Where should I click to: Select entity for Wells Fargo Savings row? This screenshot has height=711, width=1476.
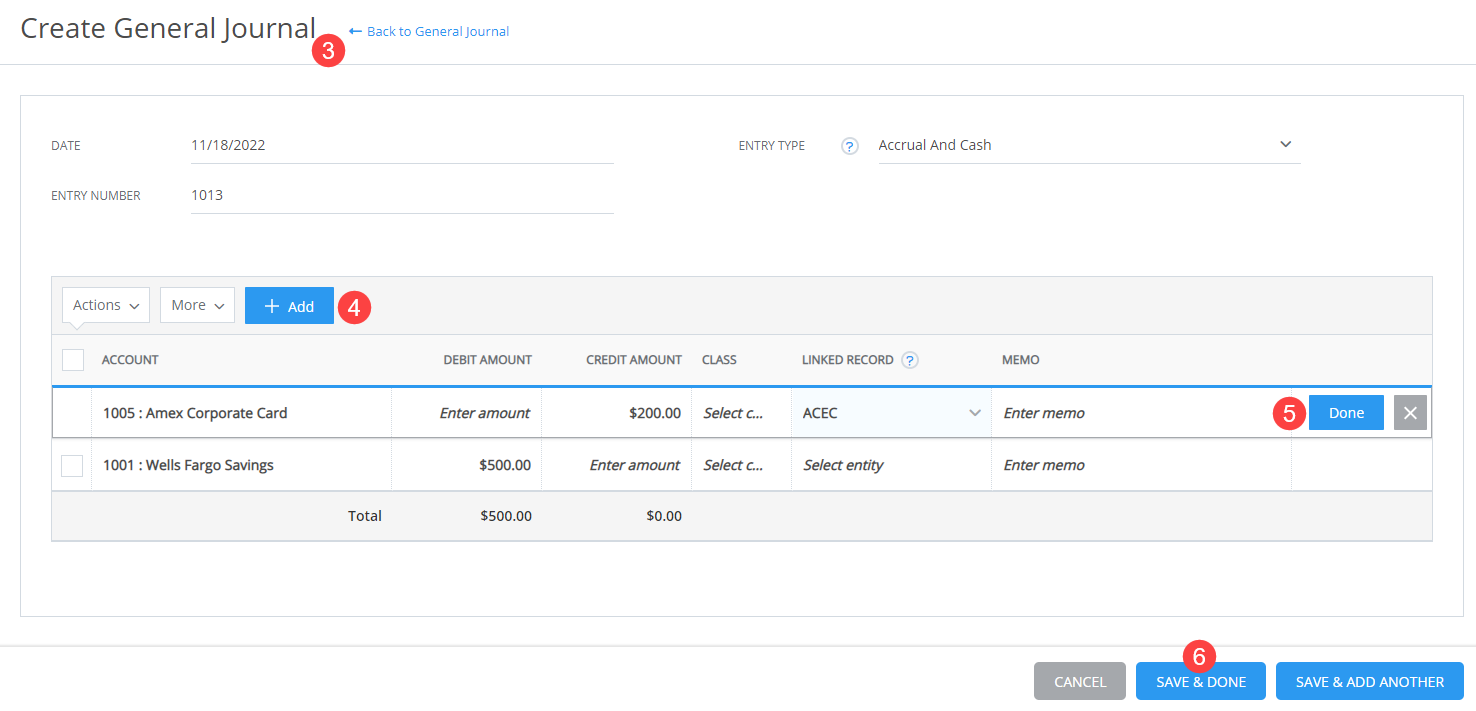click(890, 465)
